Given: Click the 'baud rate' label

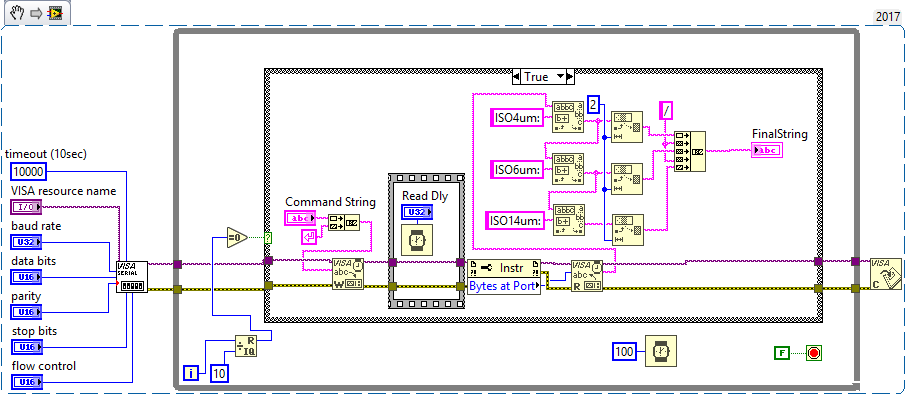Looking at the screenshot, I should 36,226.
